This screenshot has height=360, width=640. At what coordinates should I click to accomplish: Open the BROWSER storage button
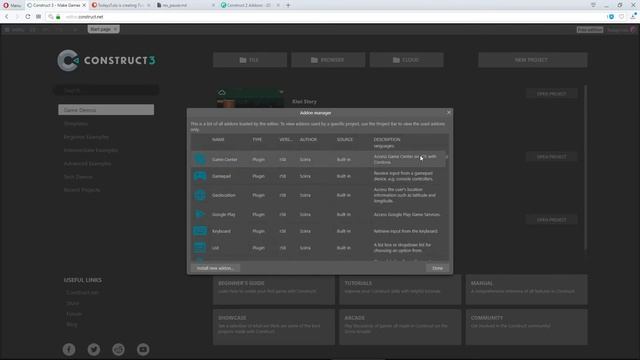pyautogui.click(x=328, y=60)
